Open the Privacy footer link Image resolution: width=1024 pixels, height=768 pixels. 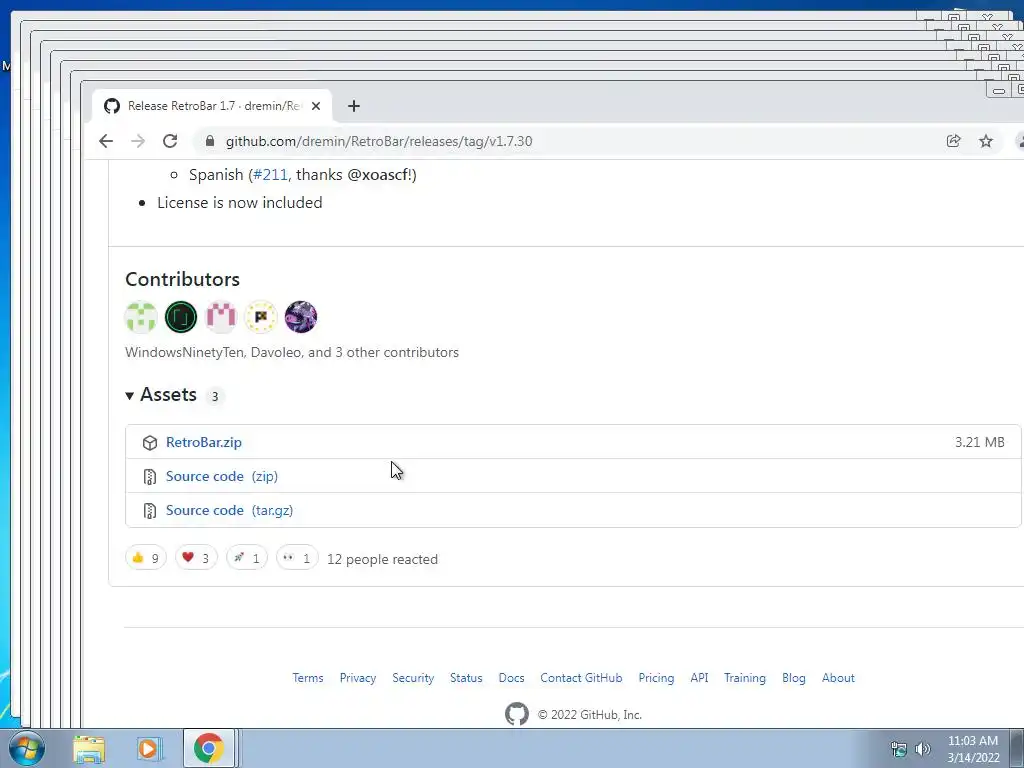coord(358,678)
